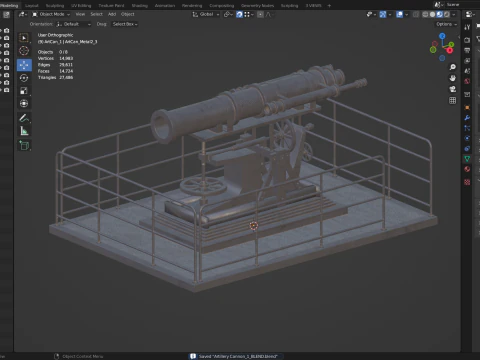Open Tool properties tab

467,27
